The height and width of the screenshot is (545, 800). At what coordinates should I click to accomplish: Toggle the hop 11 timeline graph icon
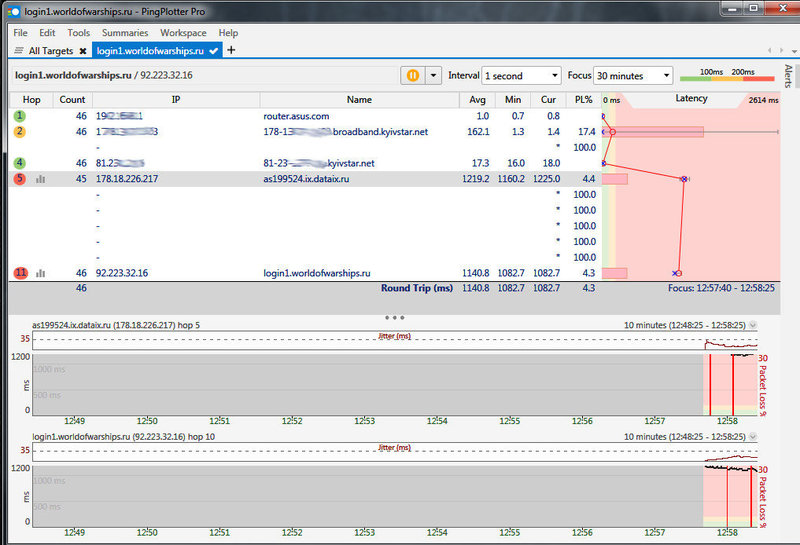40,274
